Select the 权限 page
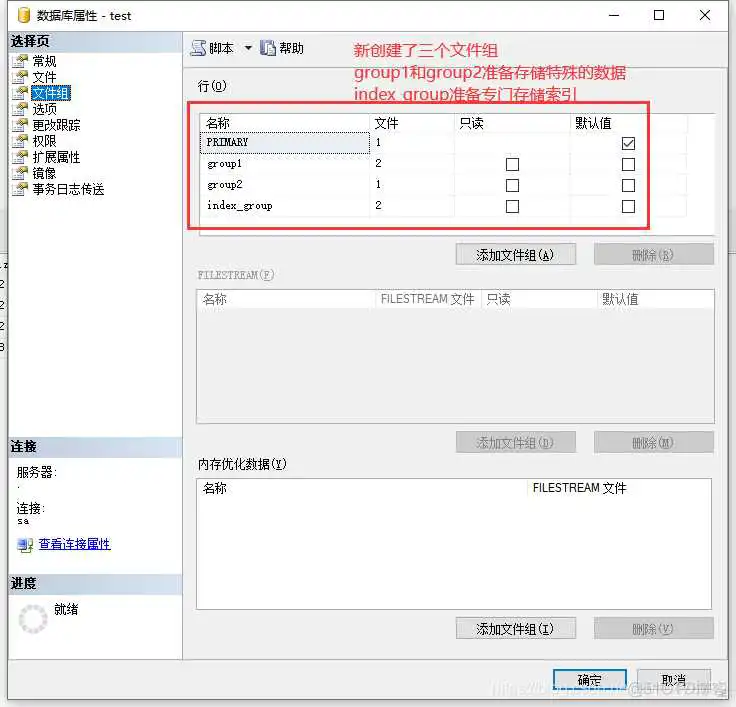 click(x=45, y=141)
